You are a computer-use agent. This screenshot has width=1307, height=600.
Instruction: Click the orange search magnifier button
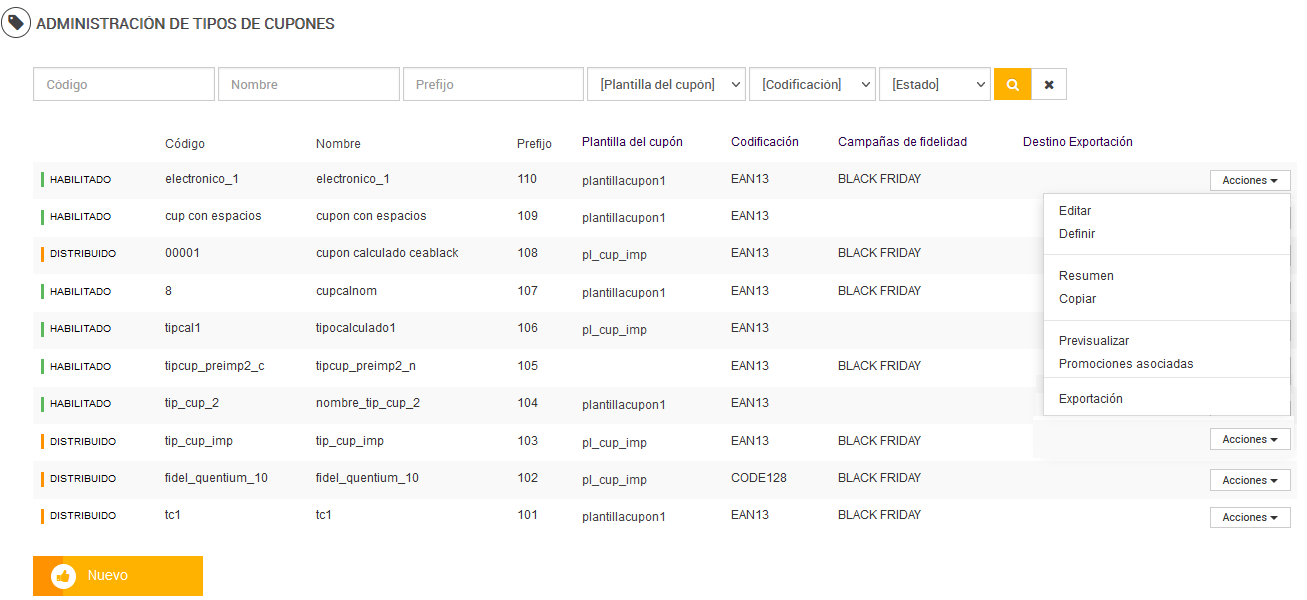pos(1012,85)
